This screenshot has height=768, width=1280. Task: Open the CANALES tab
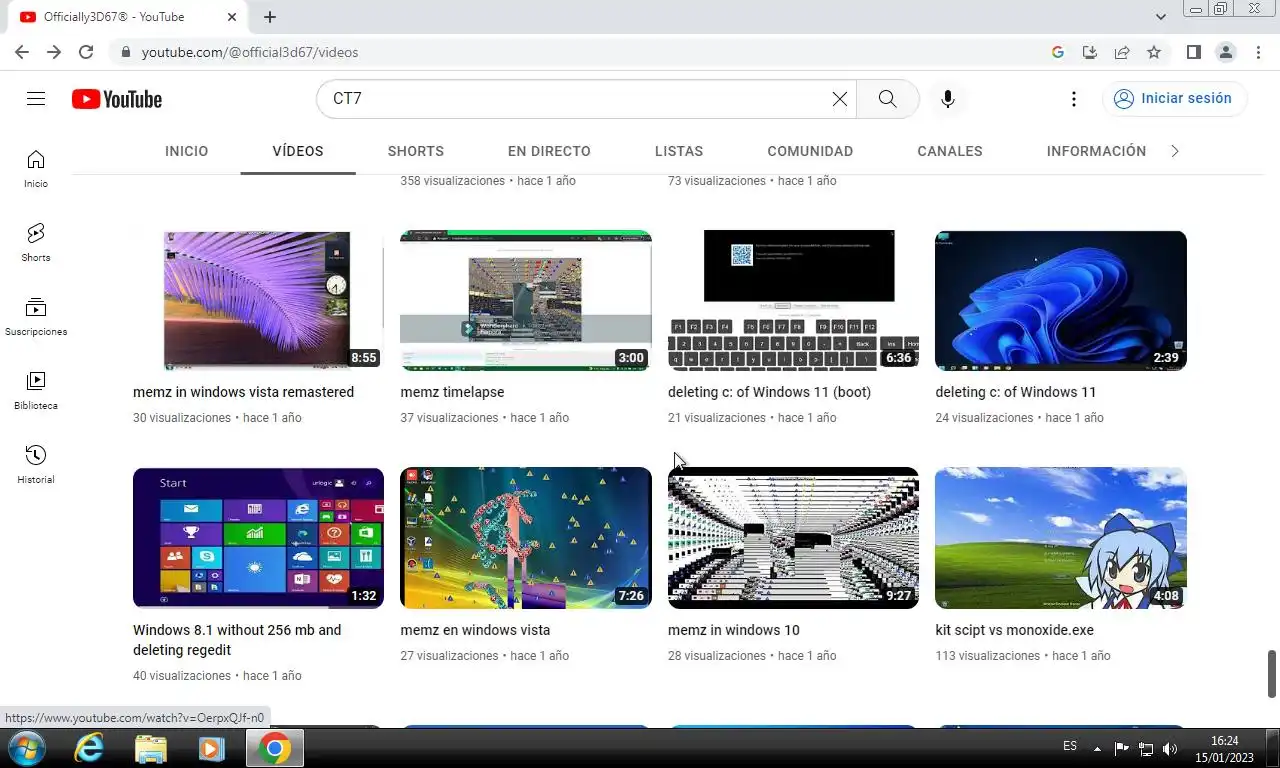pyautogui.click(x=950, y=151)
